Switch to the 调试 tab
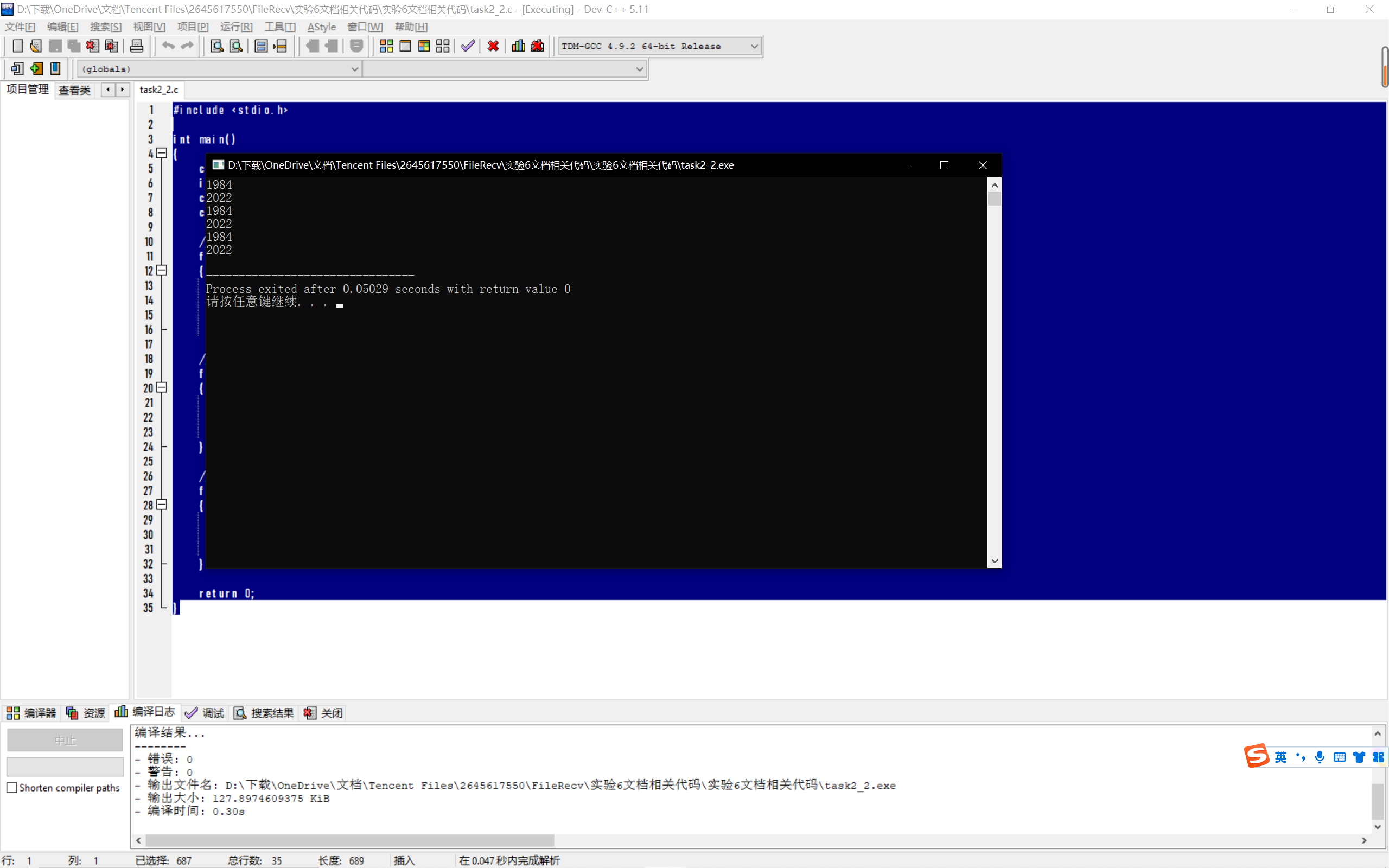The height and width of the screenshot is (868, 1389). click(205, 713)
